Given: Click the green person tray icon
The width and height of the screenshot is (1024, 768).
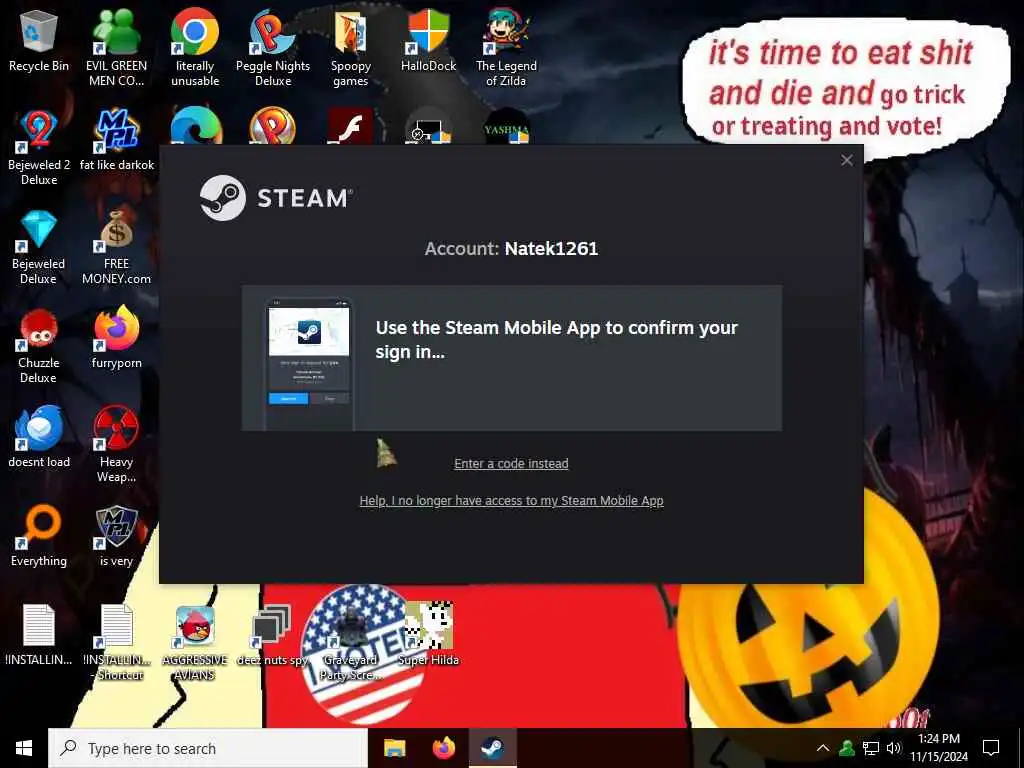Looking at the screenshot, I should click(x=847, y=748).
